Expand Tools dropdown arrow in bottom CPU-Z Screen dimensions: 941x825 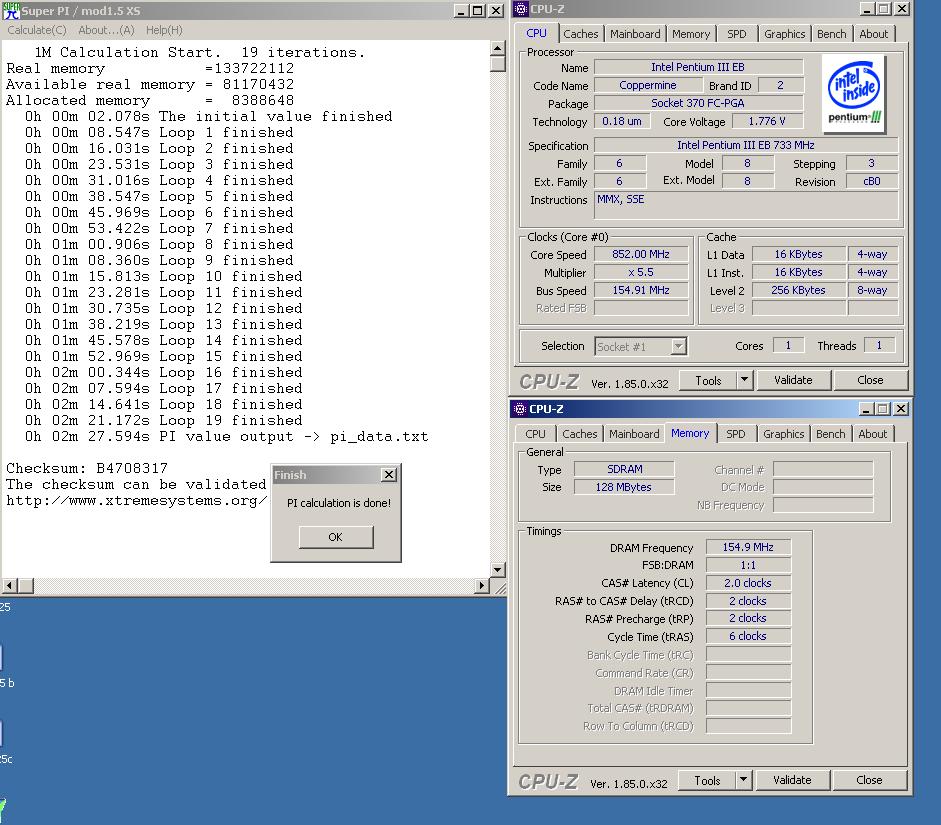(x=744, y=781)
